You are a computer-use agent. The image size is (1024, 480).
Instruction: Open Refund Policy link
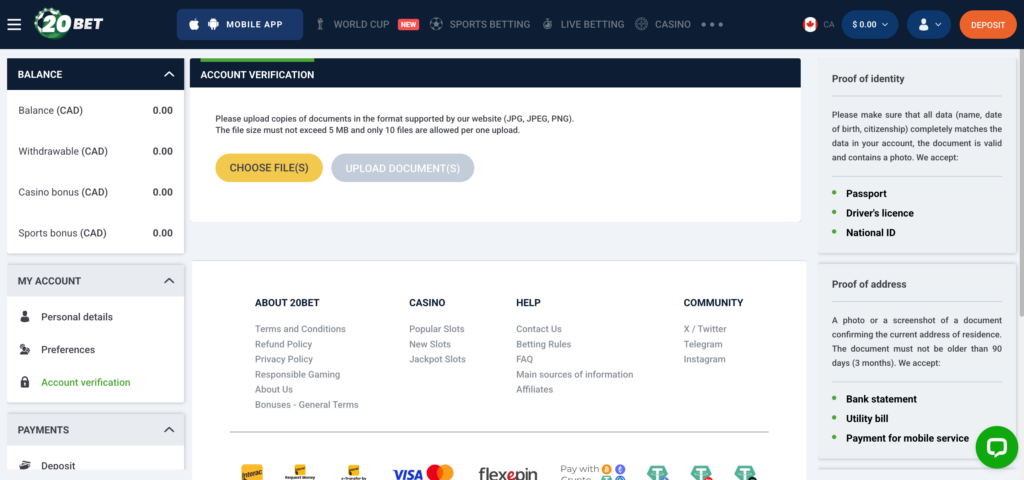[283, 344]
